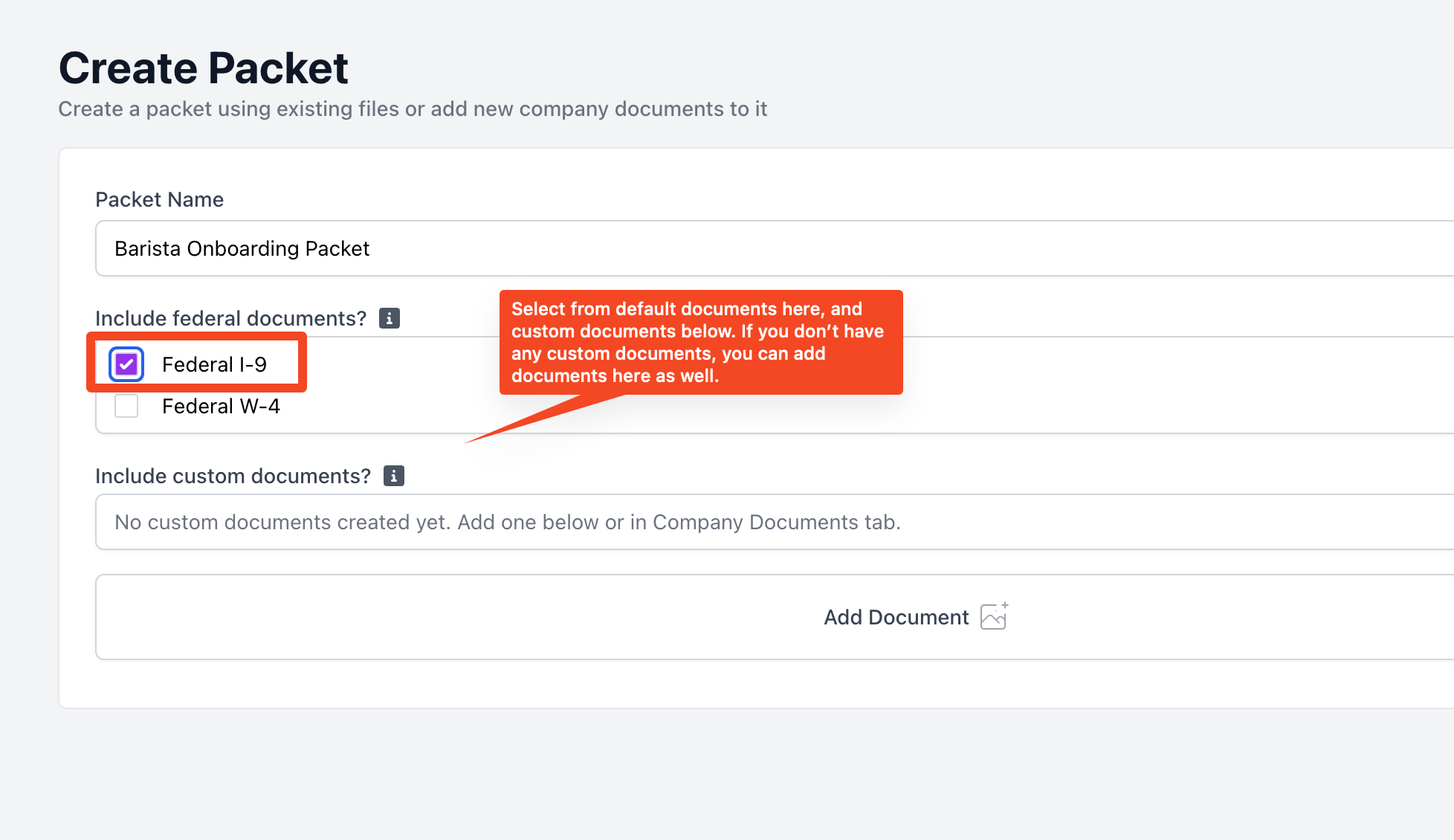Click the Federal I-9 label text
The height and width of the screenshot is (840, 1454).
click(x=214, y=364)
